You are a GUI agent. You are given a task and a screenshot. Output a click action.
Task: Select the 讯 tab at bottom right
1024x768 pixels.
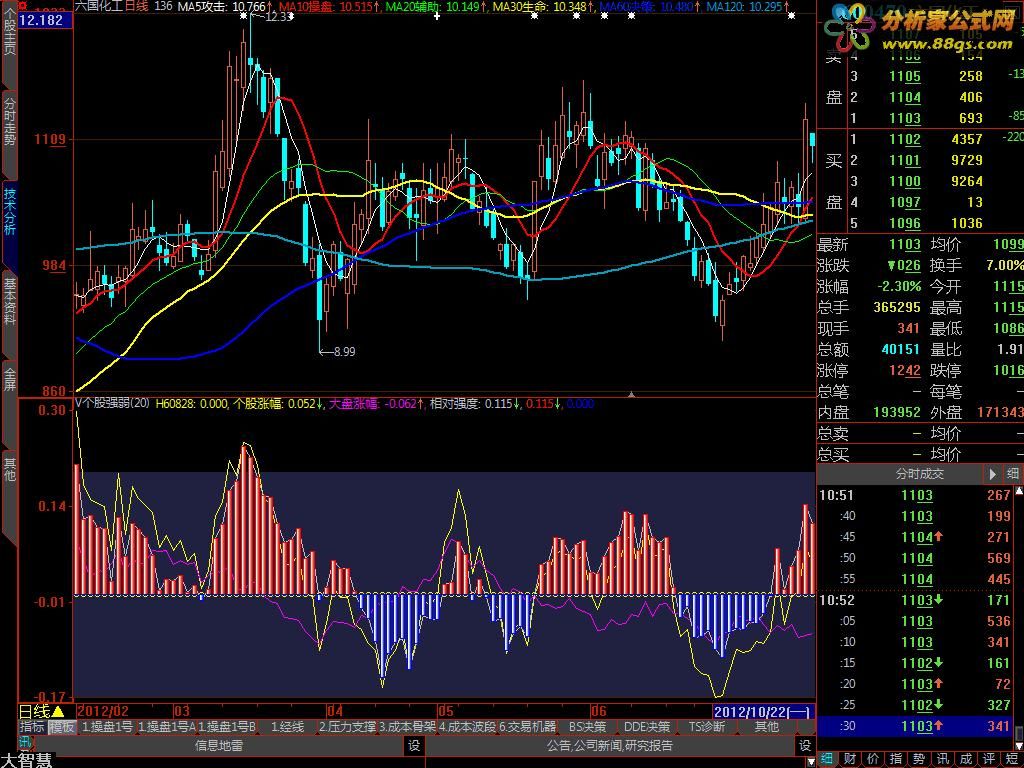[x=943, y=760]
